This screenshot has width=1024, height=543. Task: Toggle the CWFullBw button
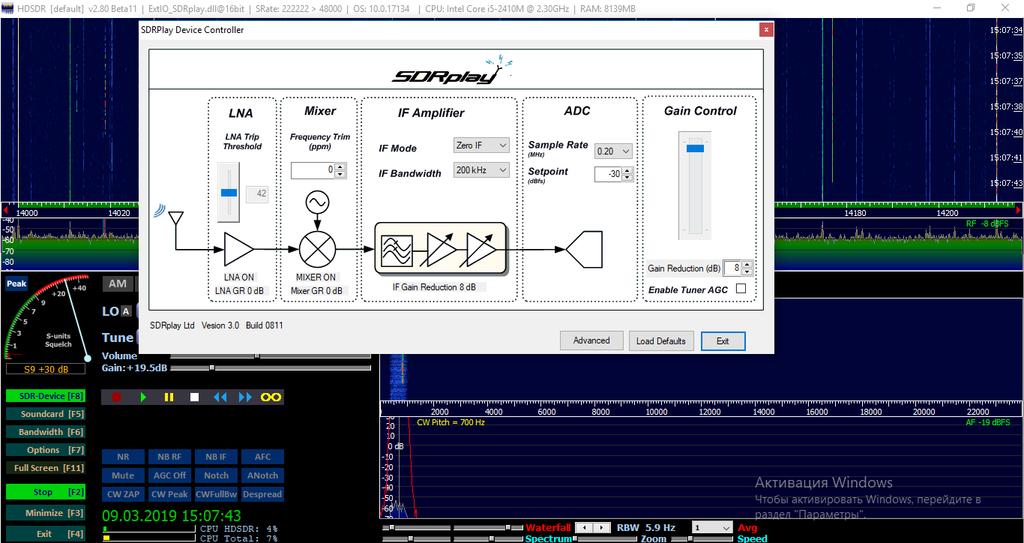(x=216, y=495)
